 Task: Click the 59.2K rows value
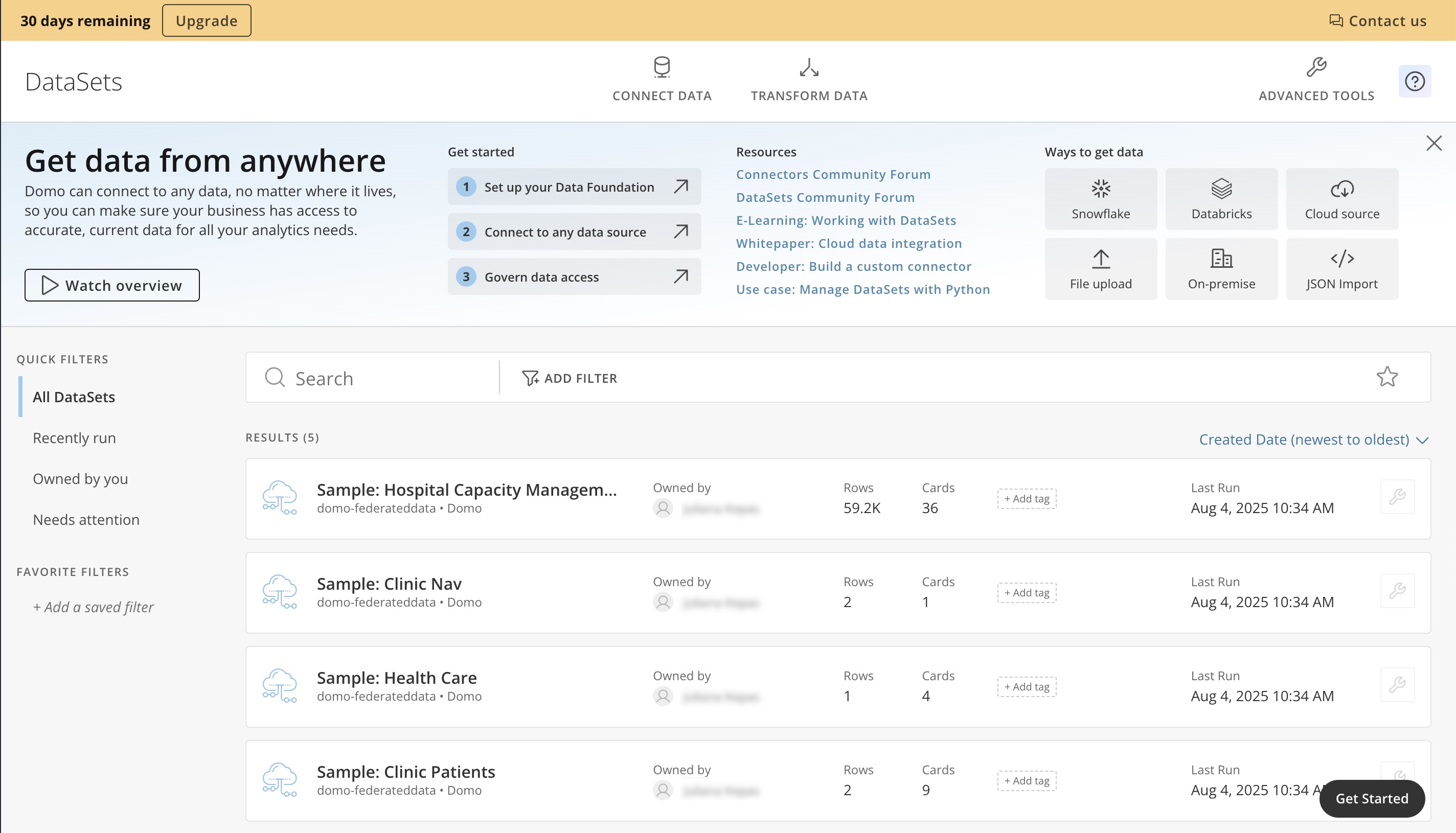click(862, 508)
